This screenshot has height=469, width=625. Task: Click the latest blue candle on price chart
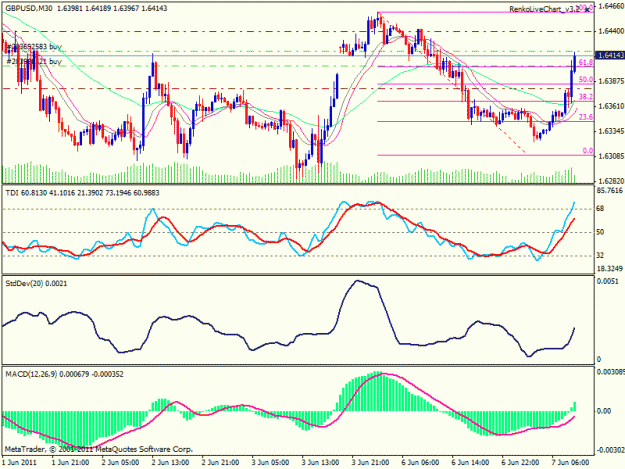coord(574,63)
